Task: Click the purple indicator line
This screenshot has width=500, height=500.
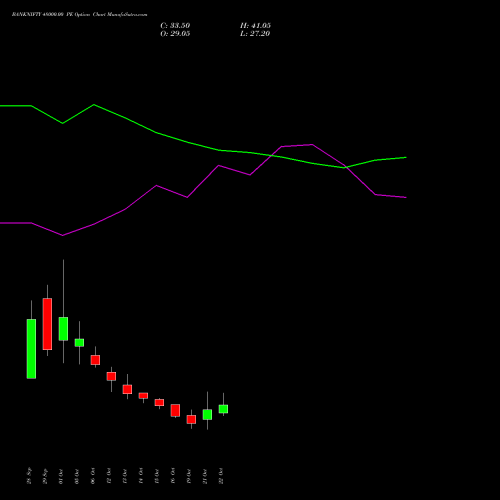Action: [157, 186]
